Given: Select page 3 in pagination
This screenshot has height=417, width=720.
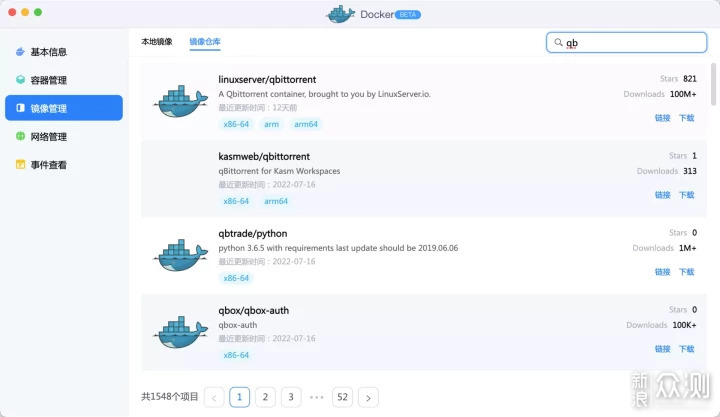Looking at the screenshot, I should pos(291,397).
